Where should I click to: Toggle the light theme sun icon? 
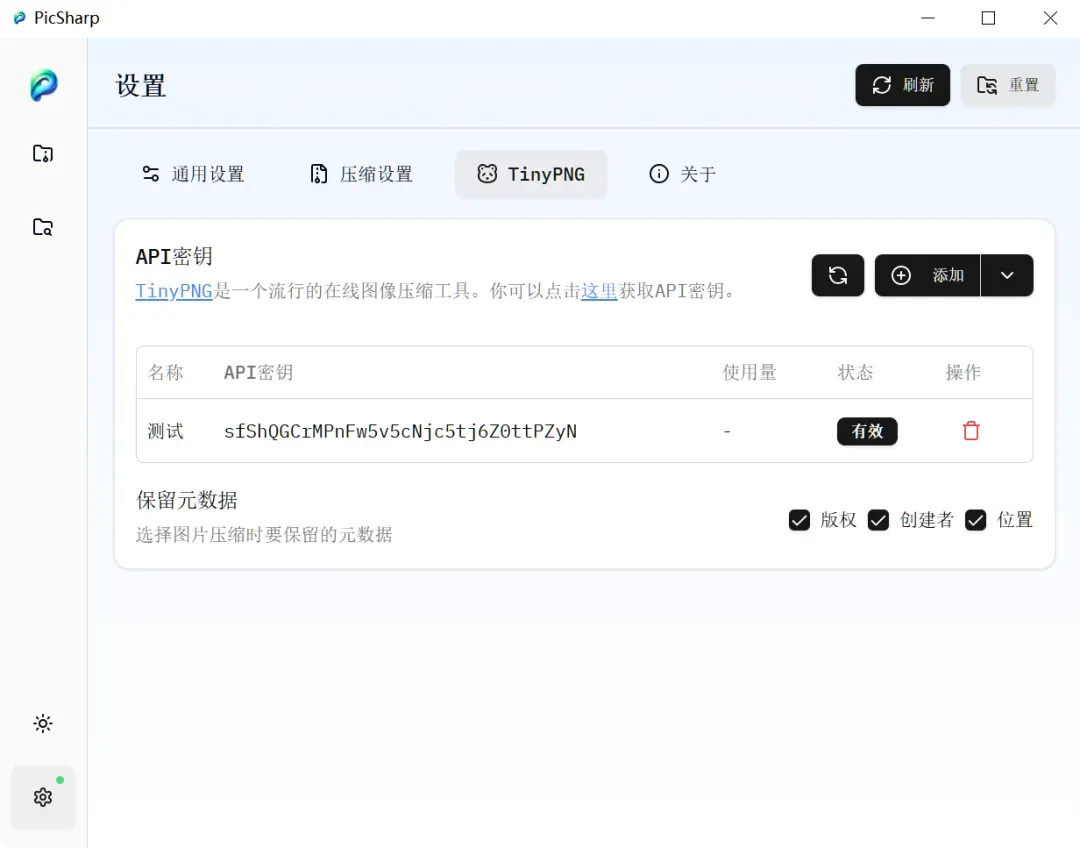[43, 723]
